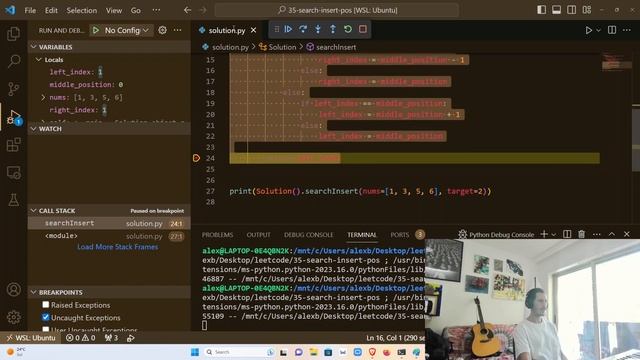
Task: Maximize the panel size chevron
Action: click(611, 234)
